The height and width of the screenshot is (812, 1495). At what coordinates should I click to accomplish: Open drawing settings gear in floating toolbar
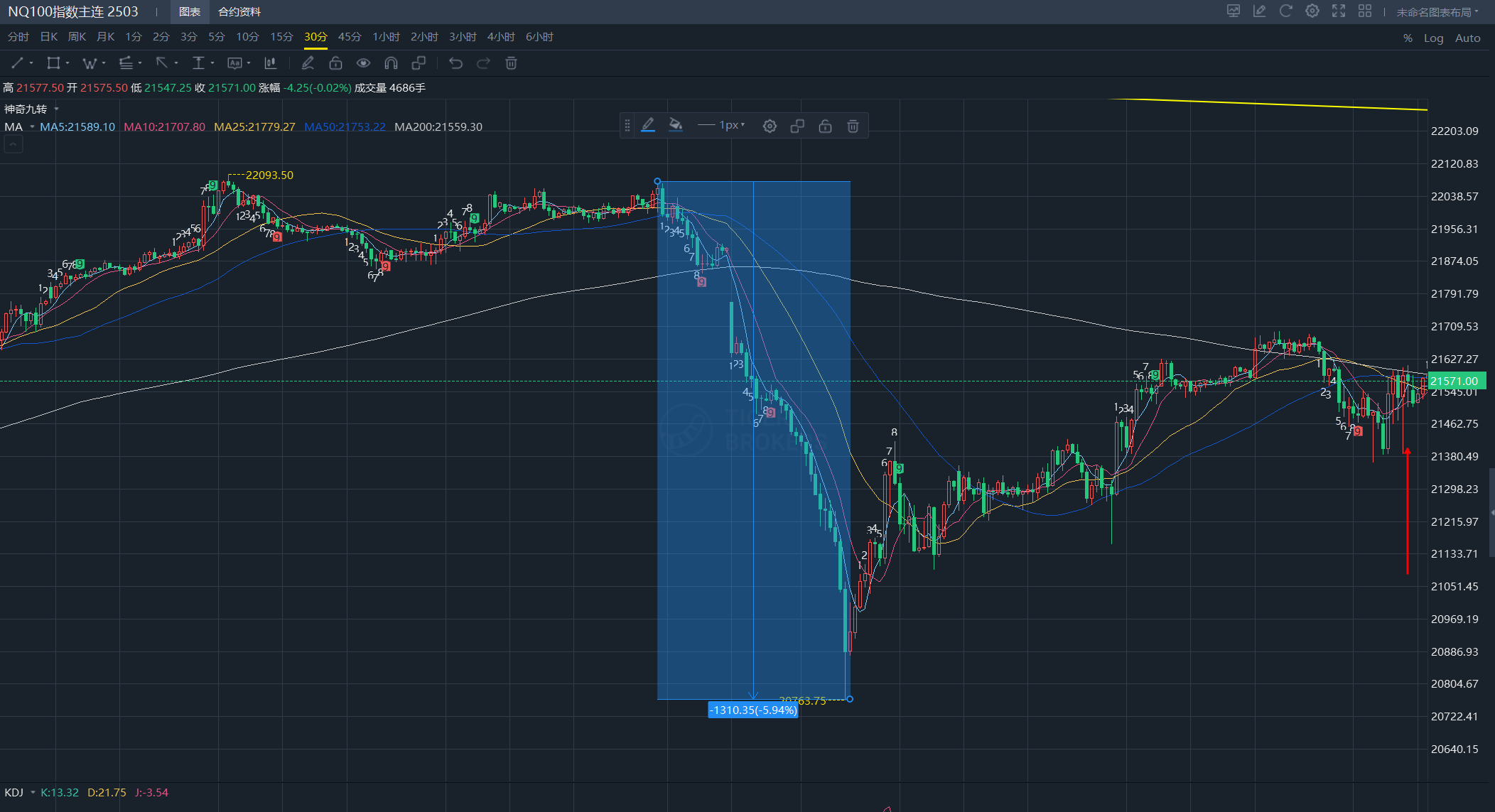coord(770,126)
